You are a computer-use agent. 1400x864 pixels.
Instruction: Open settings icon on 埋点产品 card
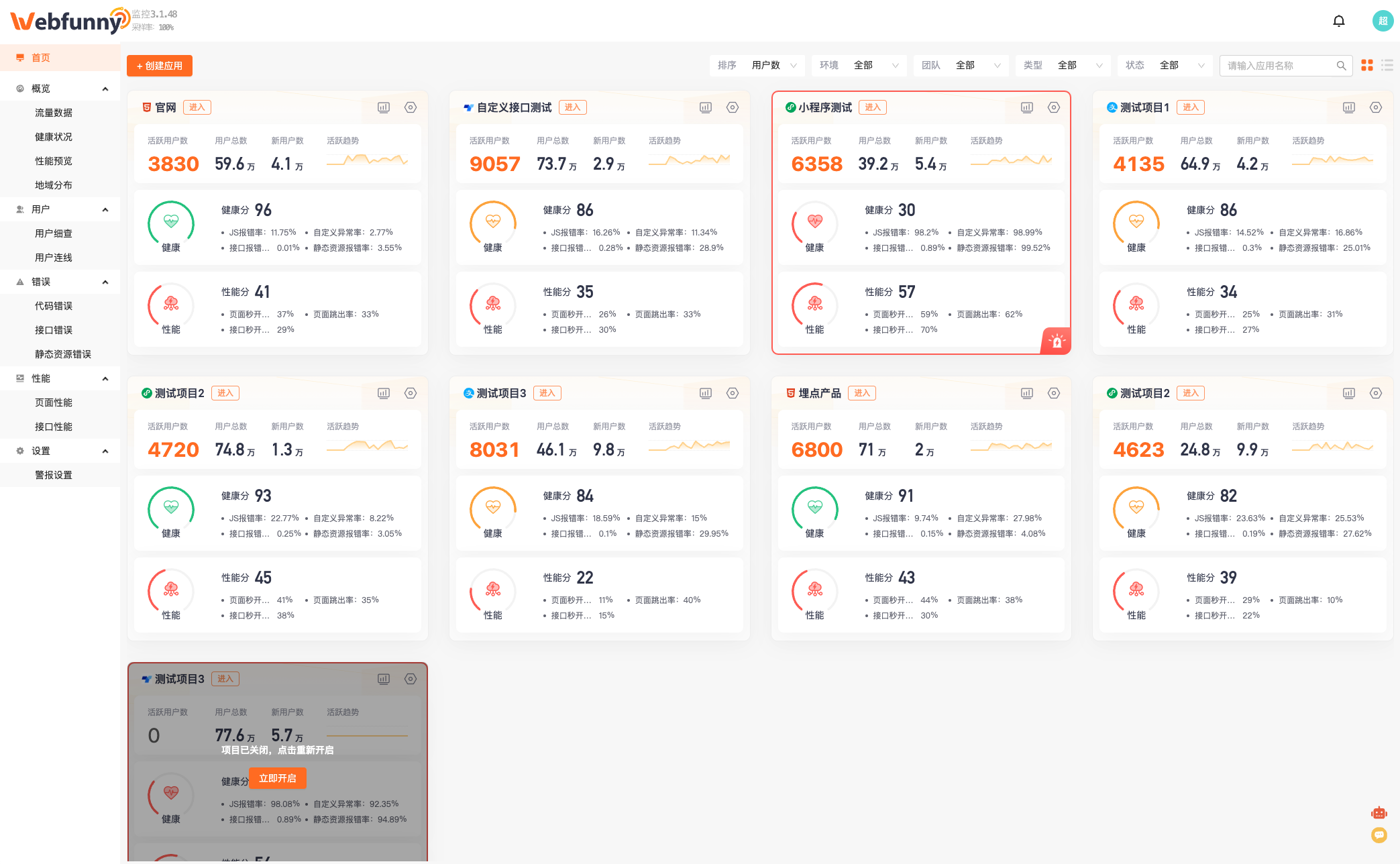click(x=1054, y=393)
